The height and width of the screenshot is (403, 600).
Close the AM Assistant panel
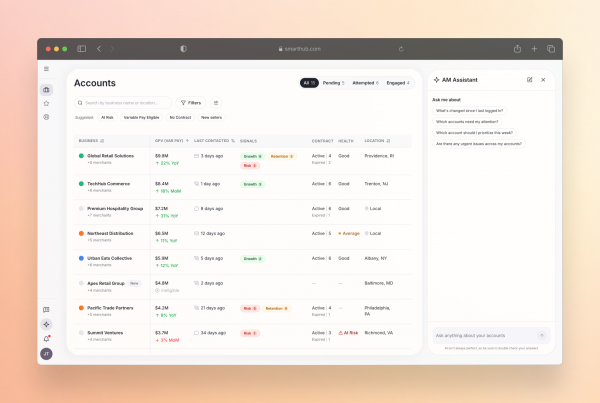[543, 79]
